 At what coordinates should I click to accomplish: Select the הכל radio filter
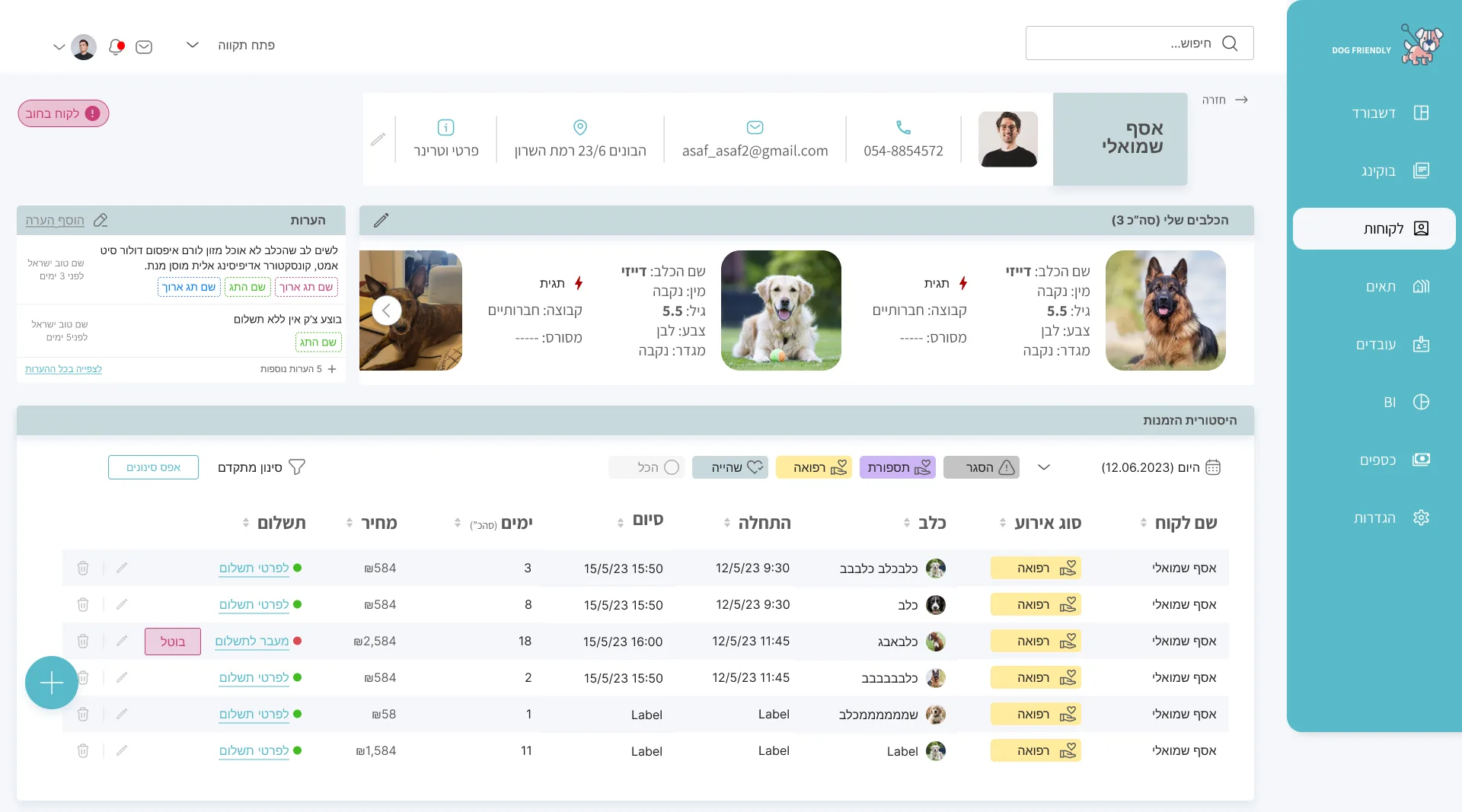pos(671,467)
